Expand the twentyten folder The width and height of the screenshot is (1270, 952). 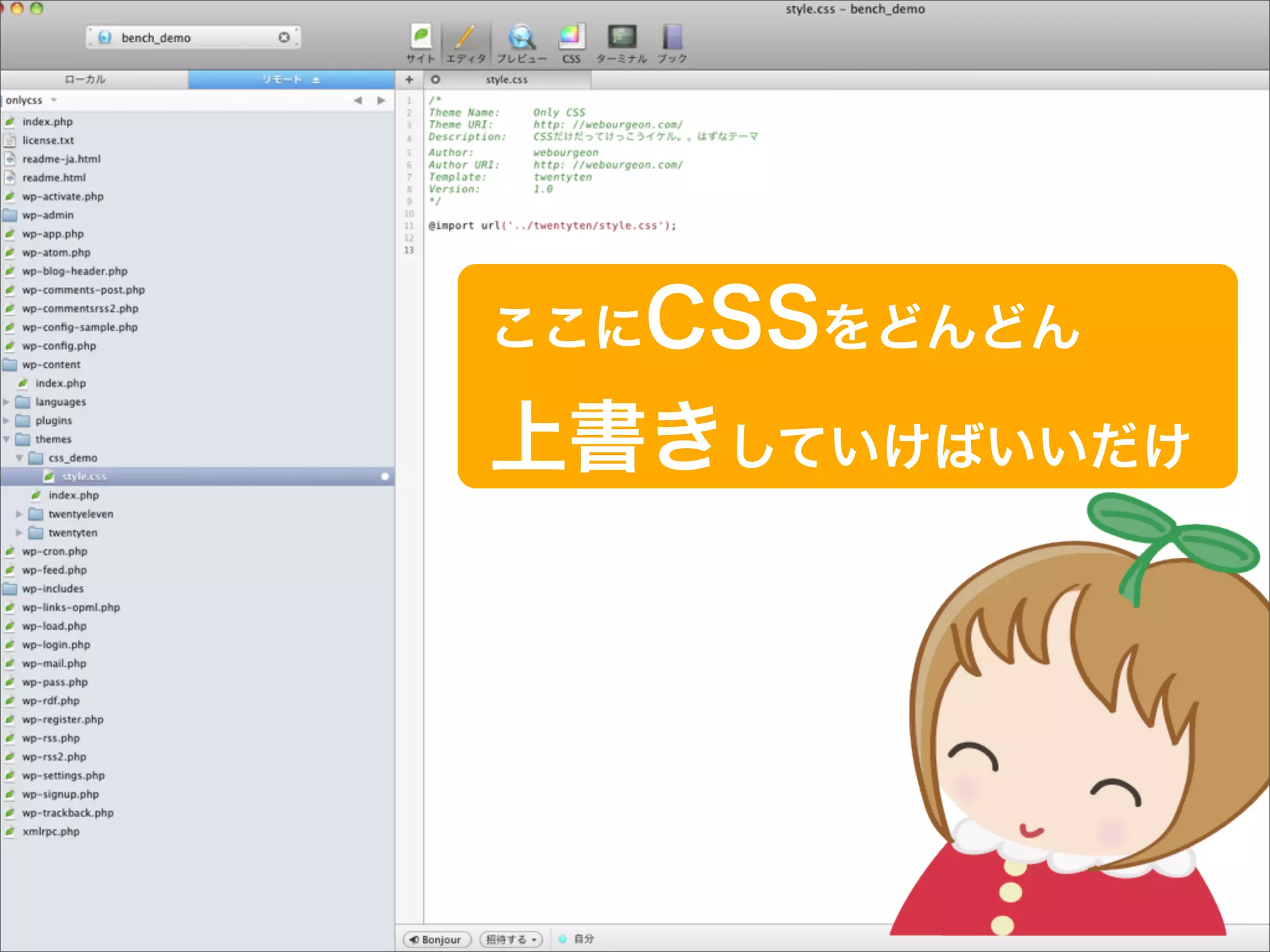click(19, 532)
